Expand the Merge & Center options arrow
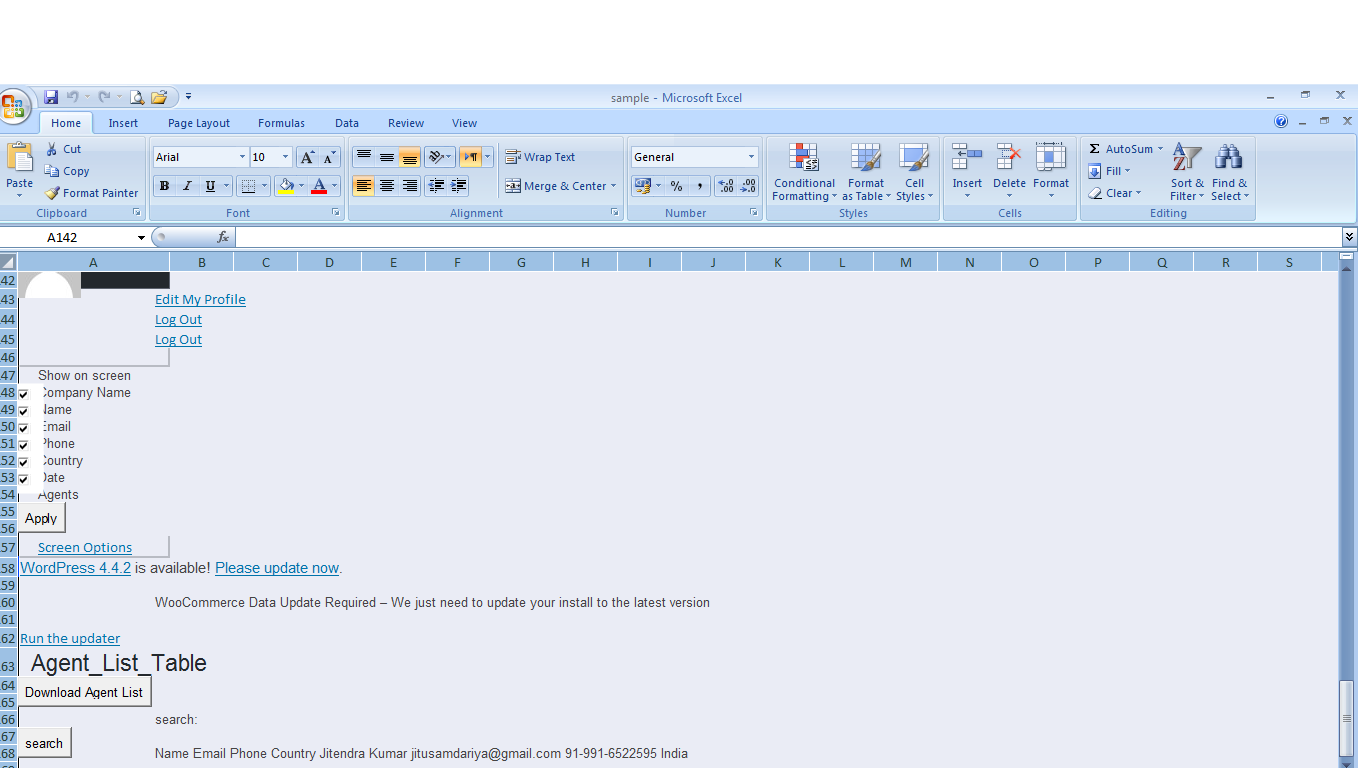Image resolution: width=1366 pixels, height=768 pixels. pos(613,186)
